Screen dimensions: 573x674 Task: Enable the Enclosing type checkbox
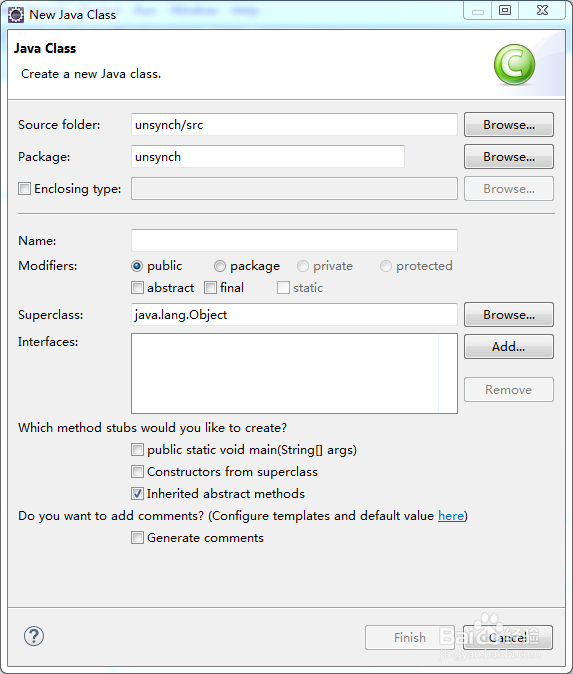25,189
